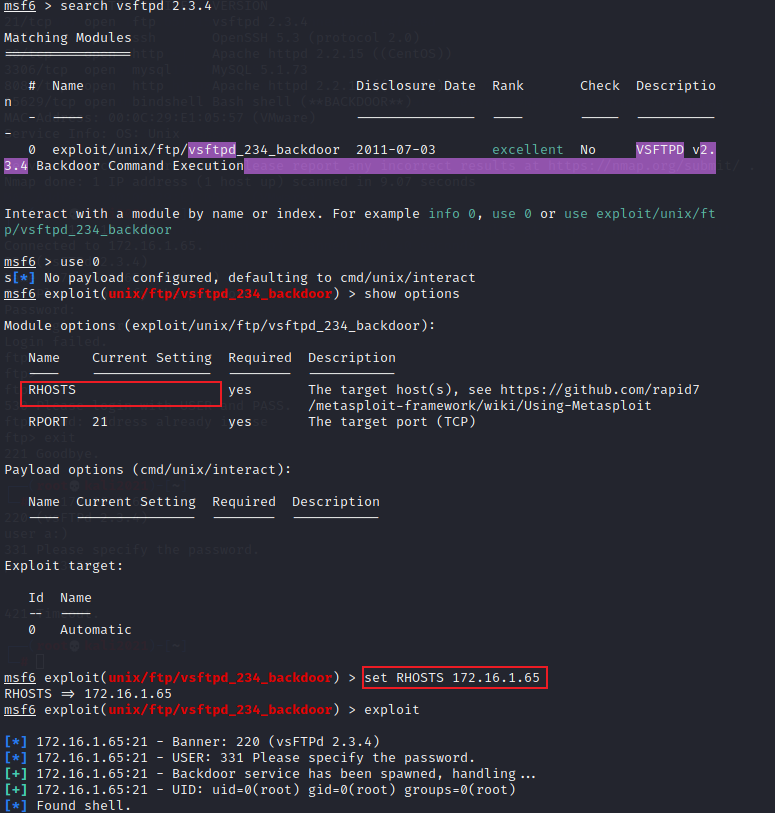Click the 'set RHOSTS 172.16.1.65' command

(x=452, y=678)
